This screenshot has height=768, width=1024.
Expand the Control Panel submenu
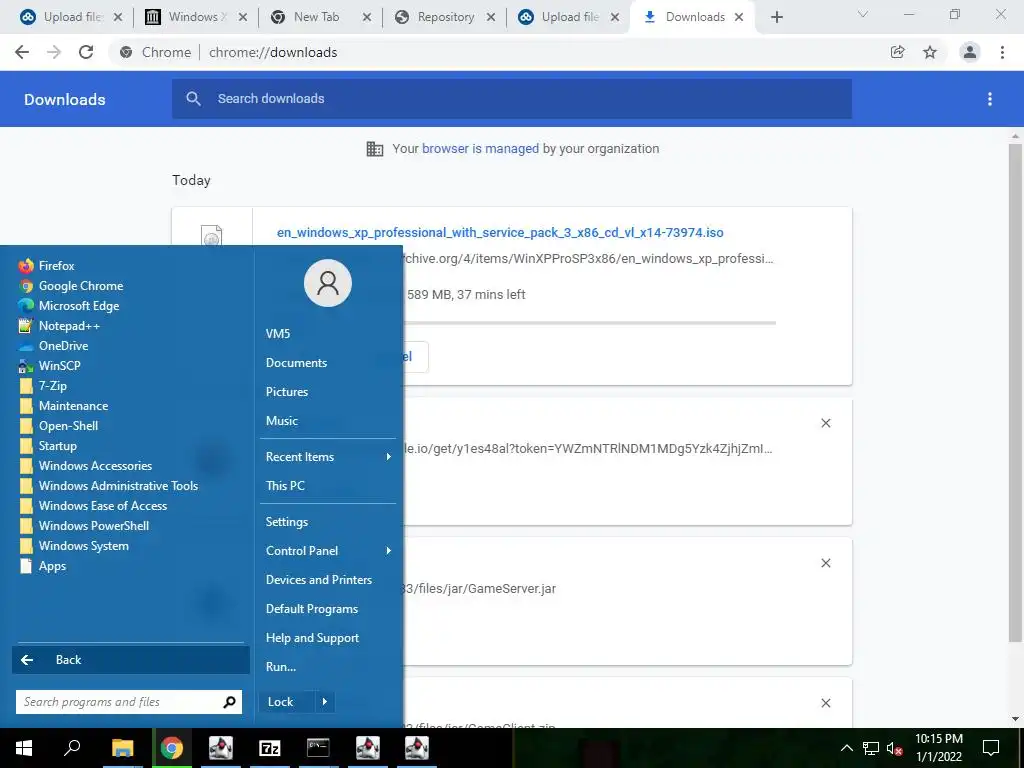coord(328,551)
